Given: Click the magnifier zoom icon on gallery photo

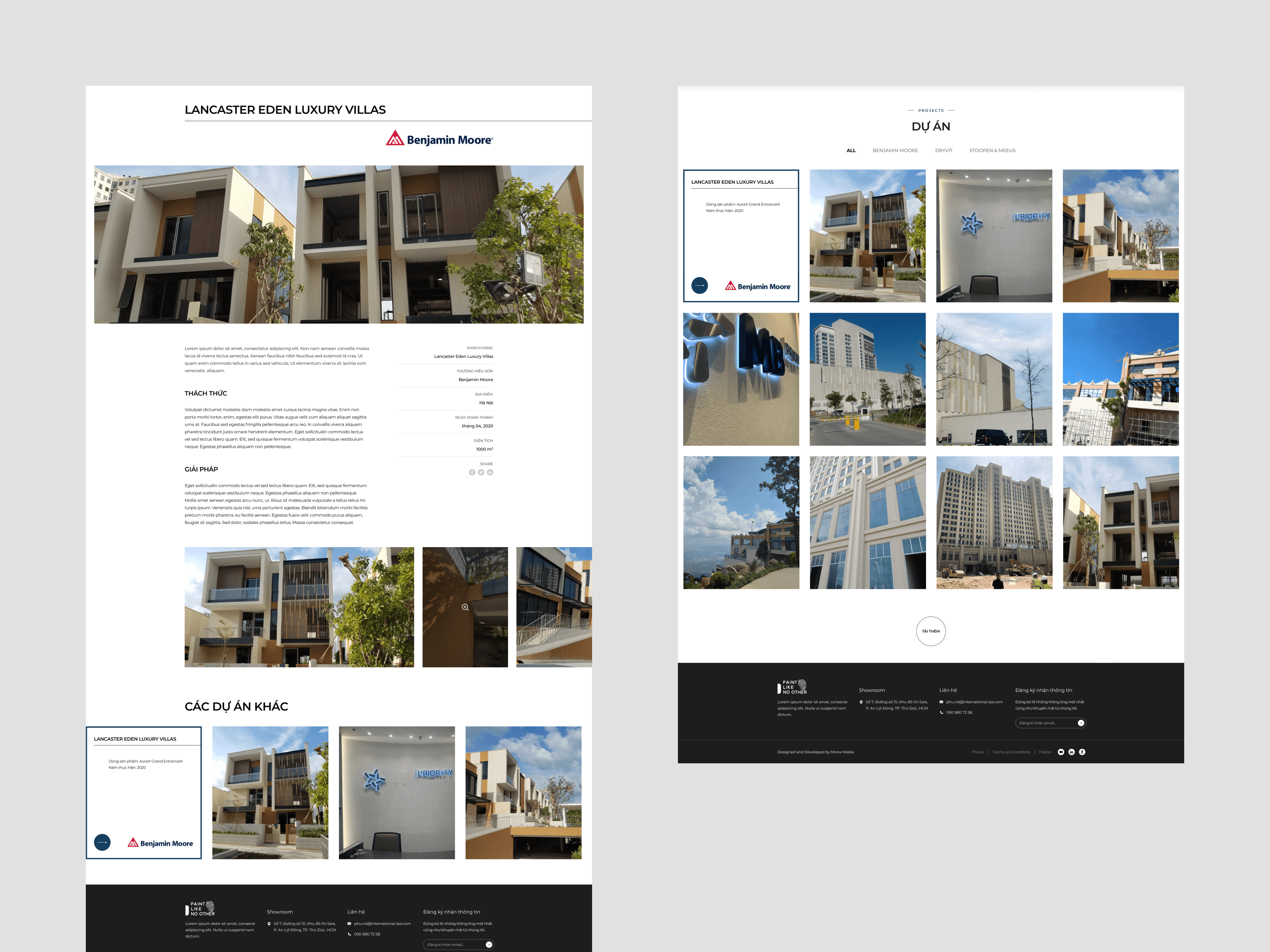Looking at the screenshot, I should (x=465, y=607).
